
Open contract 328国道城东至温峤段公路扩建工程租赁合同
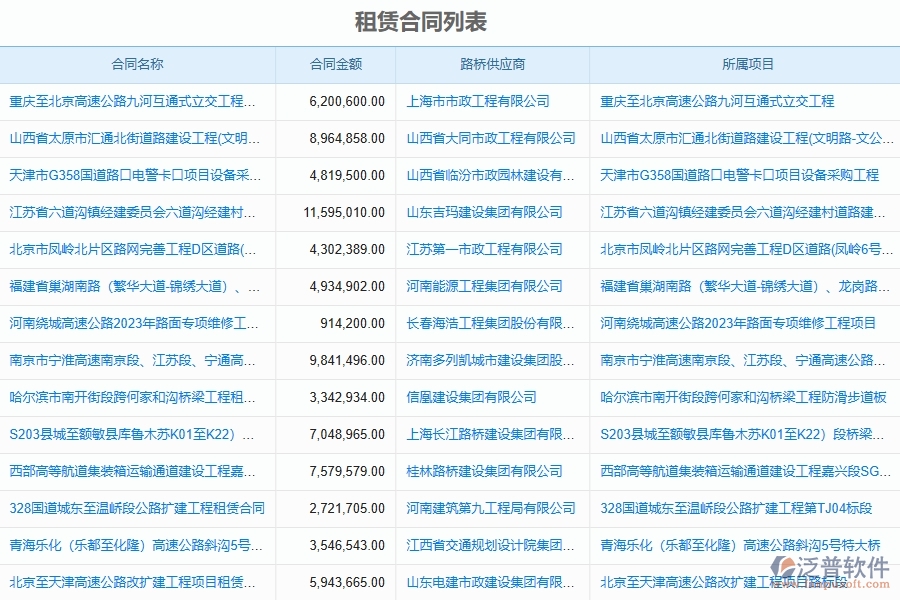pyautogui.click(x=140, y=508)
